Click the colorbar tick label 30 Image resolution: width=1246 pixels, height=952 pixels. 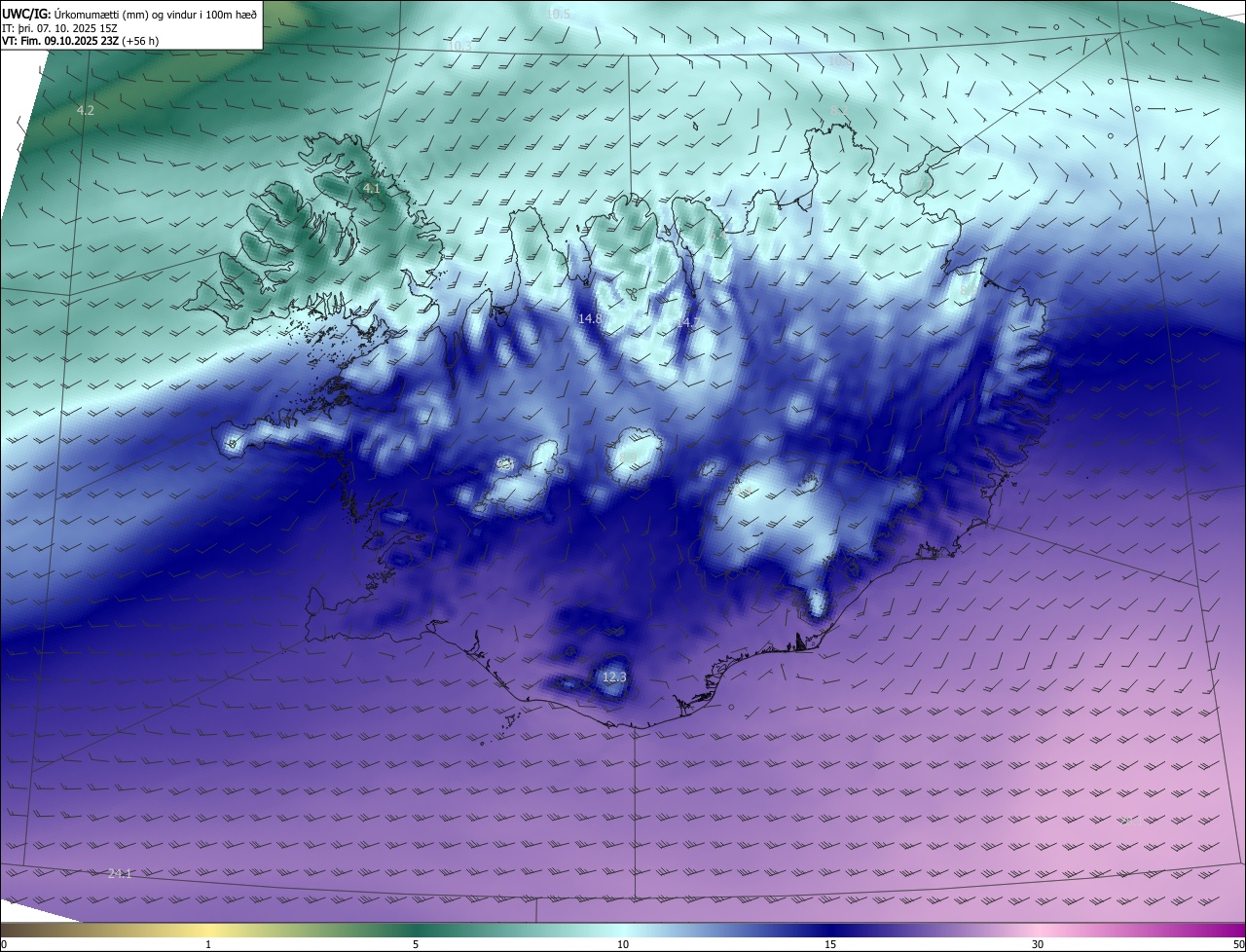(x=1038, y=944)
